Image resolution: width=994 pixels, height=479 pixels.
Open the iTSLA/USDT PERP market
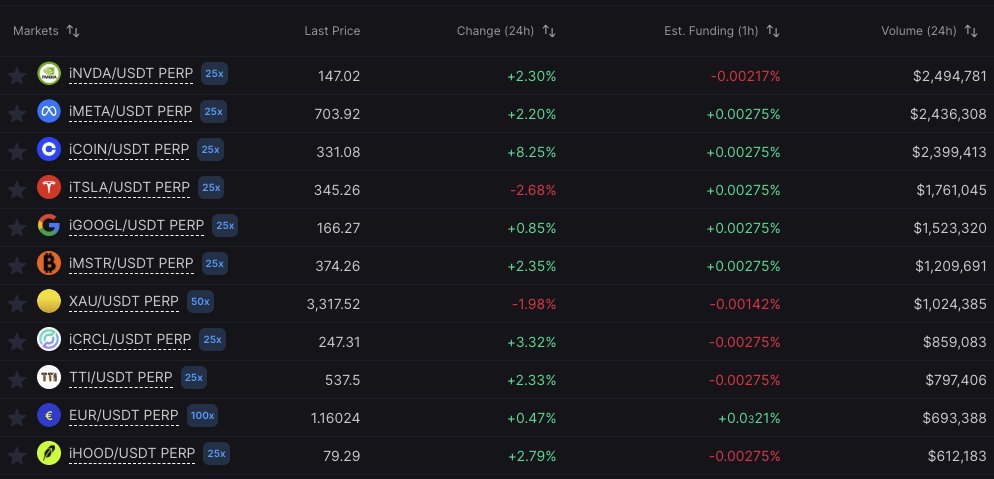[x=129, y=188]
